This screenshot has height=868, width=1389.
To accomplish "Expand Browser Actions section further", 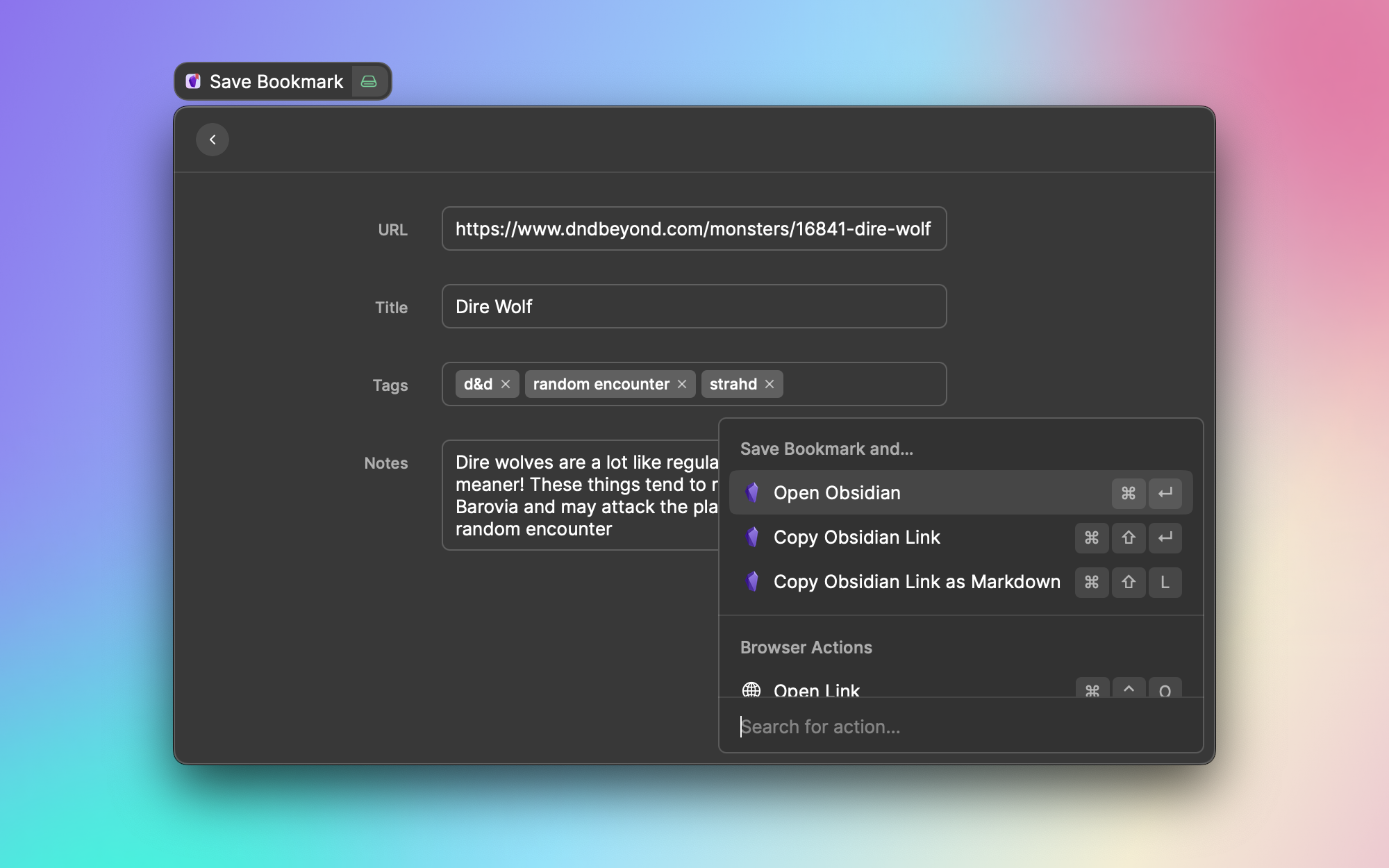I will [x=806, y=646].
